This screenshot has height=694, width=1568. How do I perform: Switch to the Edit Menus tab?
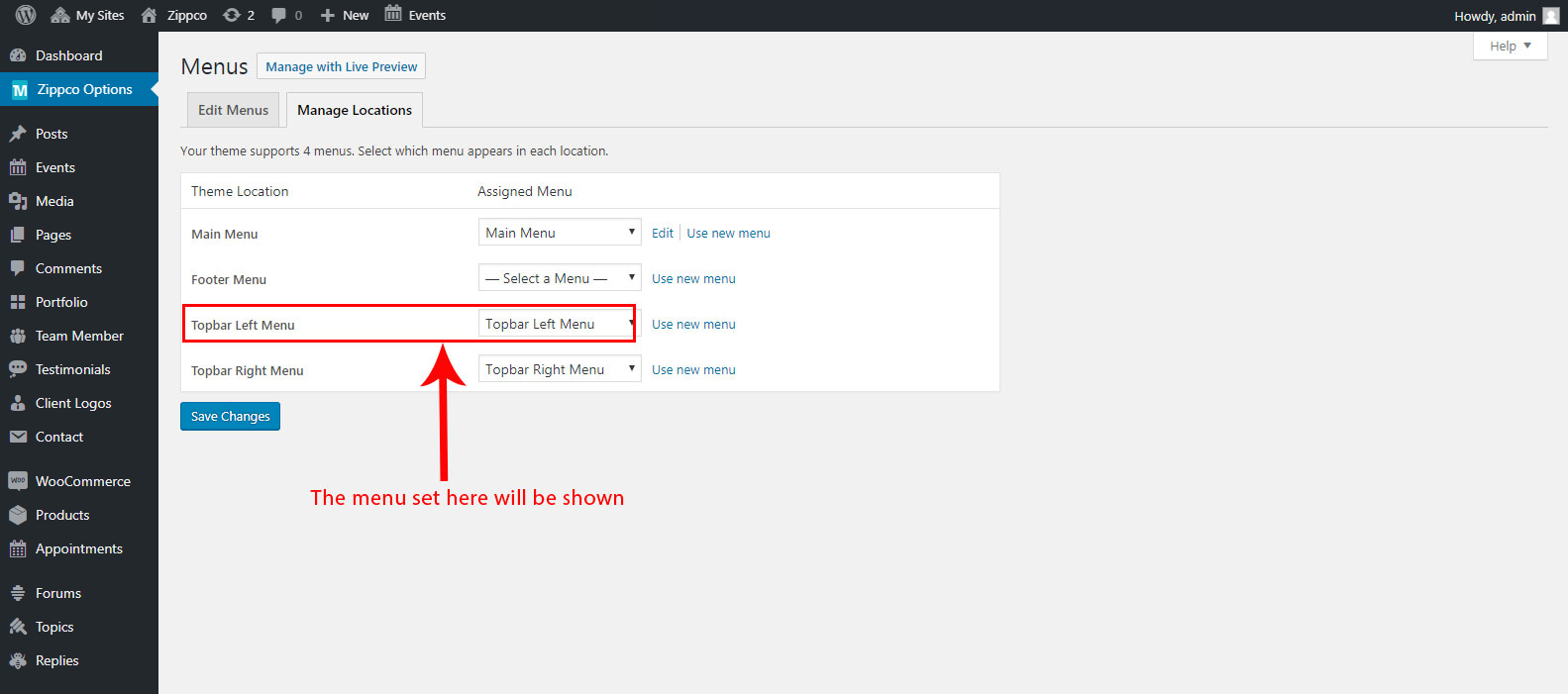233,110
